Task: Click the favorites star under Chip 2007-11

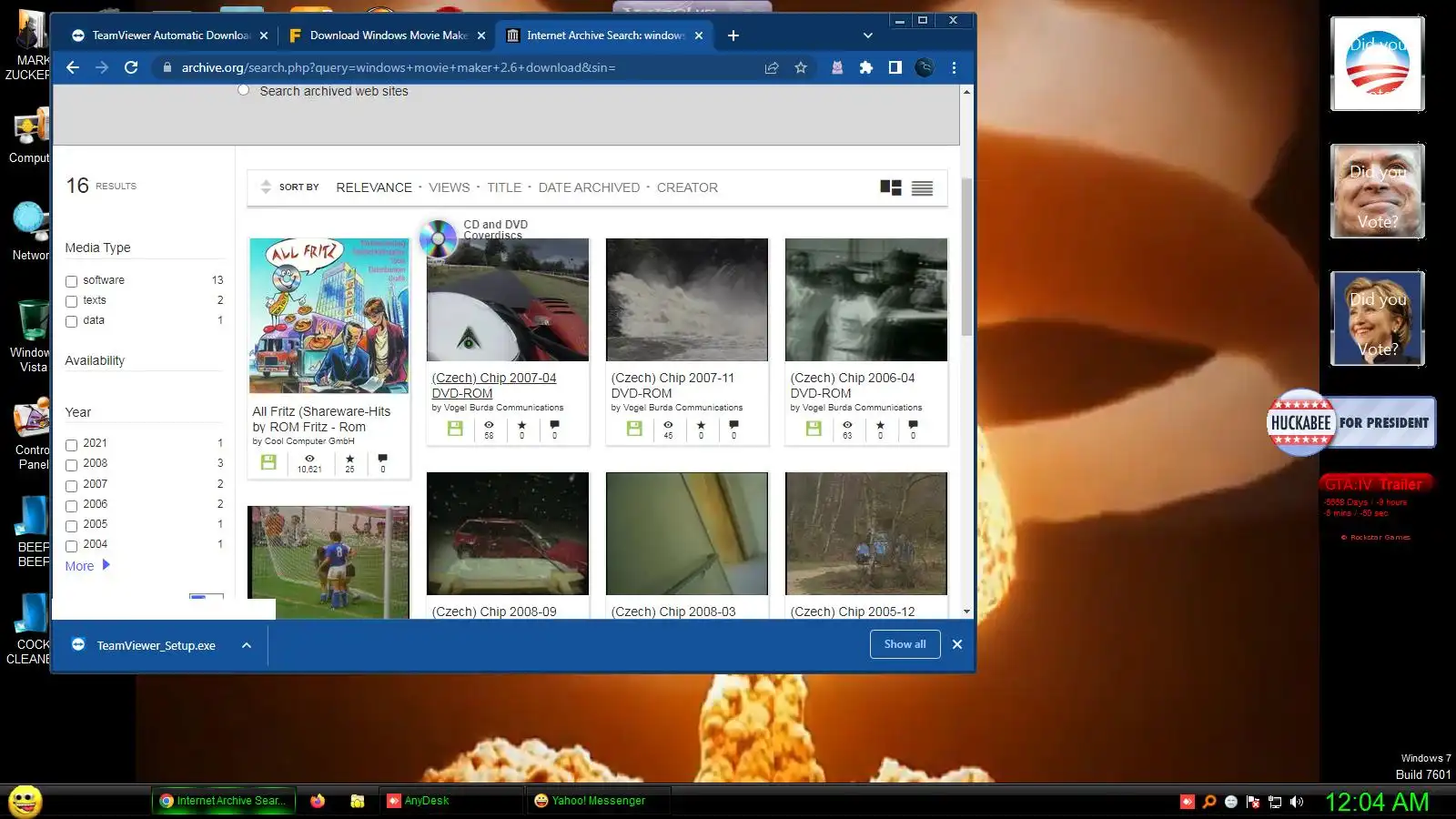Action: point(701,425)
